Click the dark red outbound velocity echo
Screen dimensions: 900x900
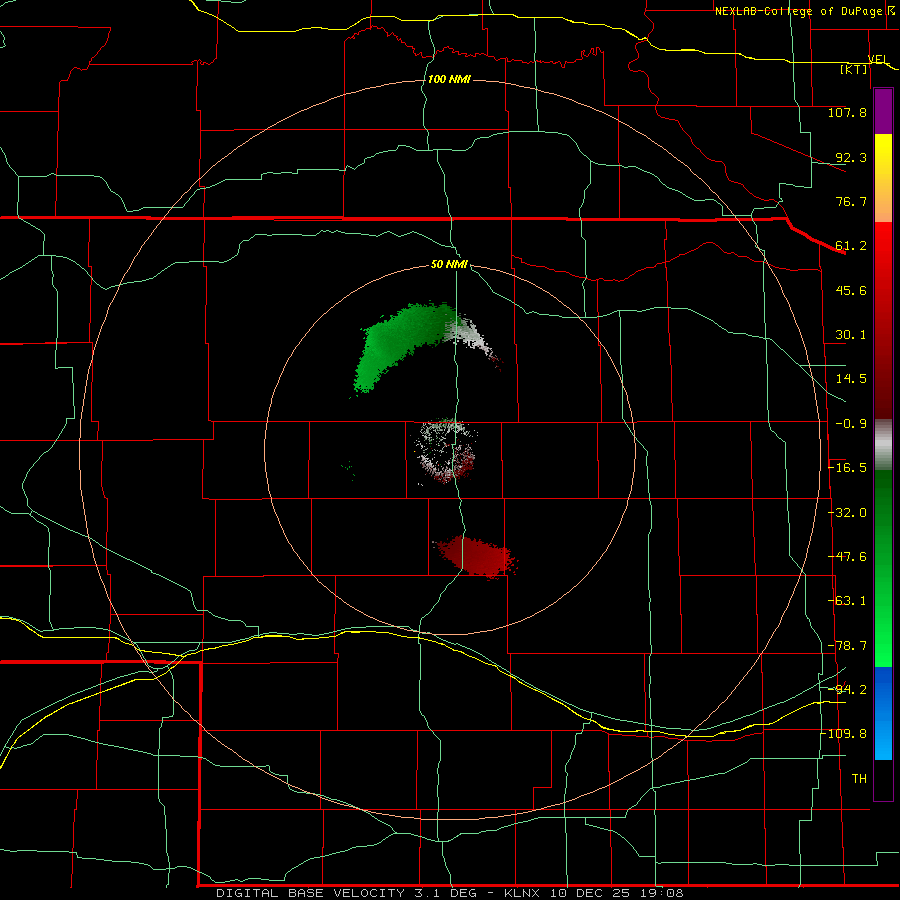click(x=476, y=556)
